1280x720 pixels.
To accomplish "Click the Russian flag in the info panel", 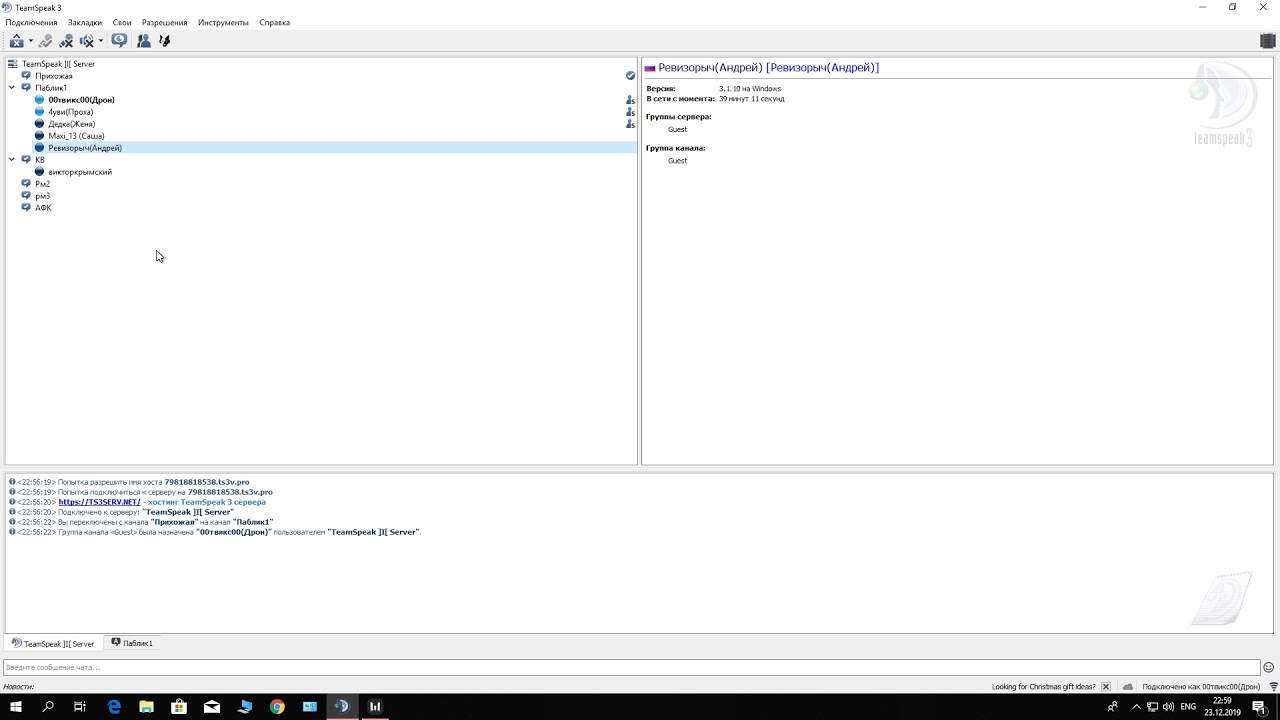I will coord(650,68).
